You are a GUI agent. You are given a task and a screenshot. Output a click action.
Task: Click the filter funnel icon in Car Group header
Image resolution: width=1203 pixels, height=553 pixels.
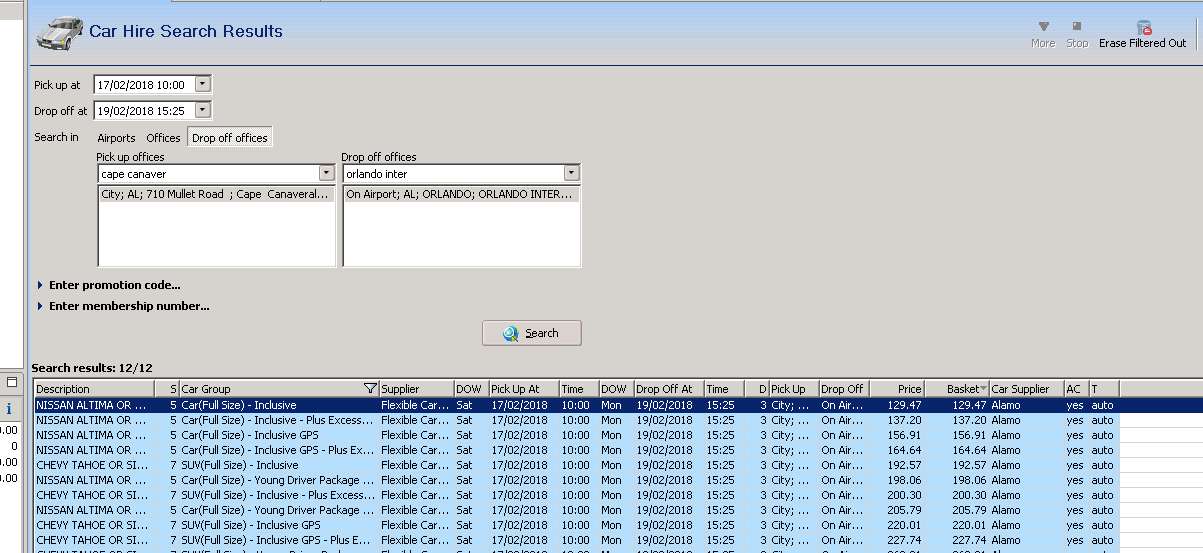point(370,388)
